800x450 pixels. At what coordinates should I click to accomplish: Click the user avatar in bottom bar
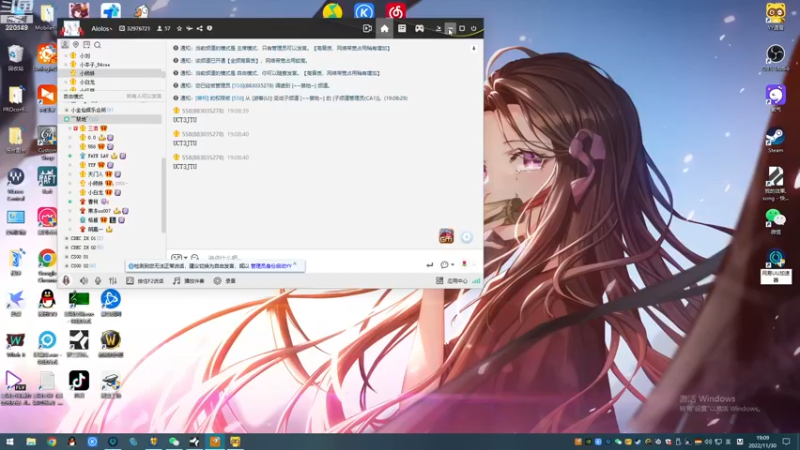66,281
